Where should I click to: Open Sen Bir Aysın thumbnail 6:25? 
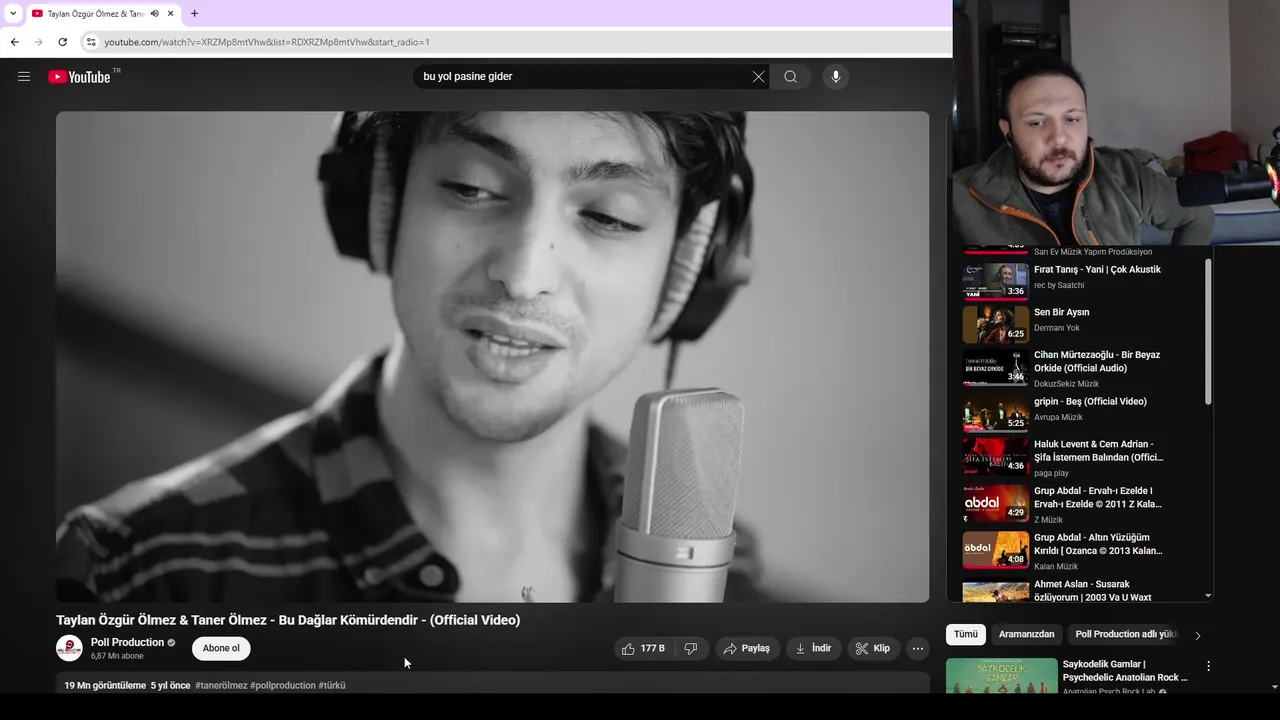click(x=995, y=324)
